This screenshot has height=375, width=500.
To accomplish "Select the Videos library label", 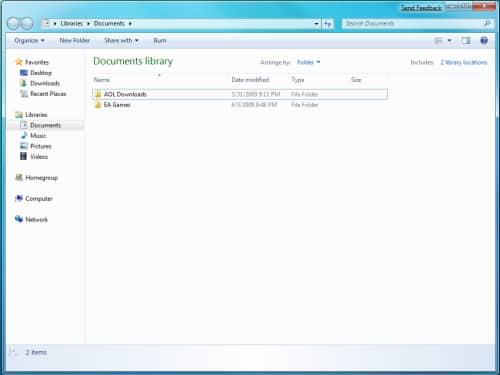I will pyautogui.click(x=39, y=157).
